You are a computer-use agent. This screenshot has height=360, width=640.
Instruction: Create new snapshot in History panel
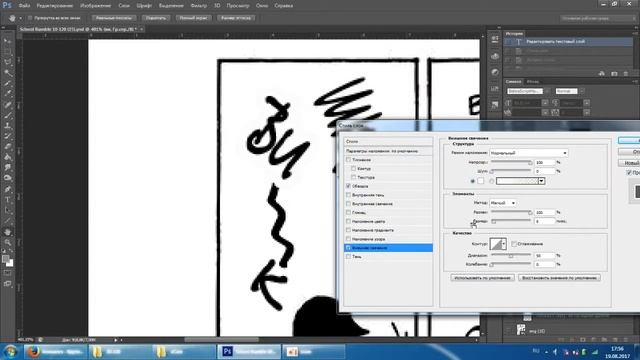coord(614,73)
